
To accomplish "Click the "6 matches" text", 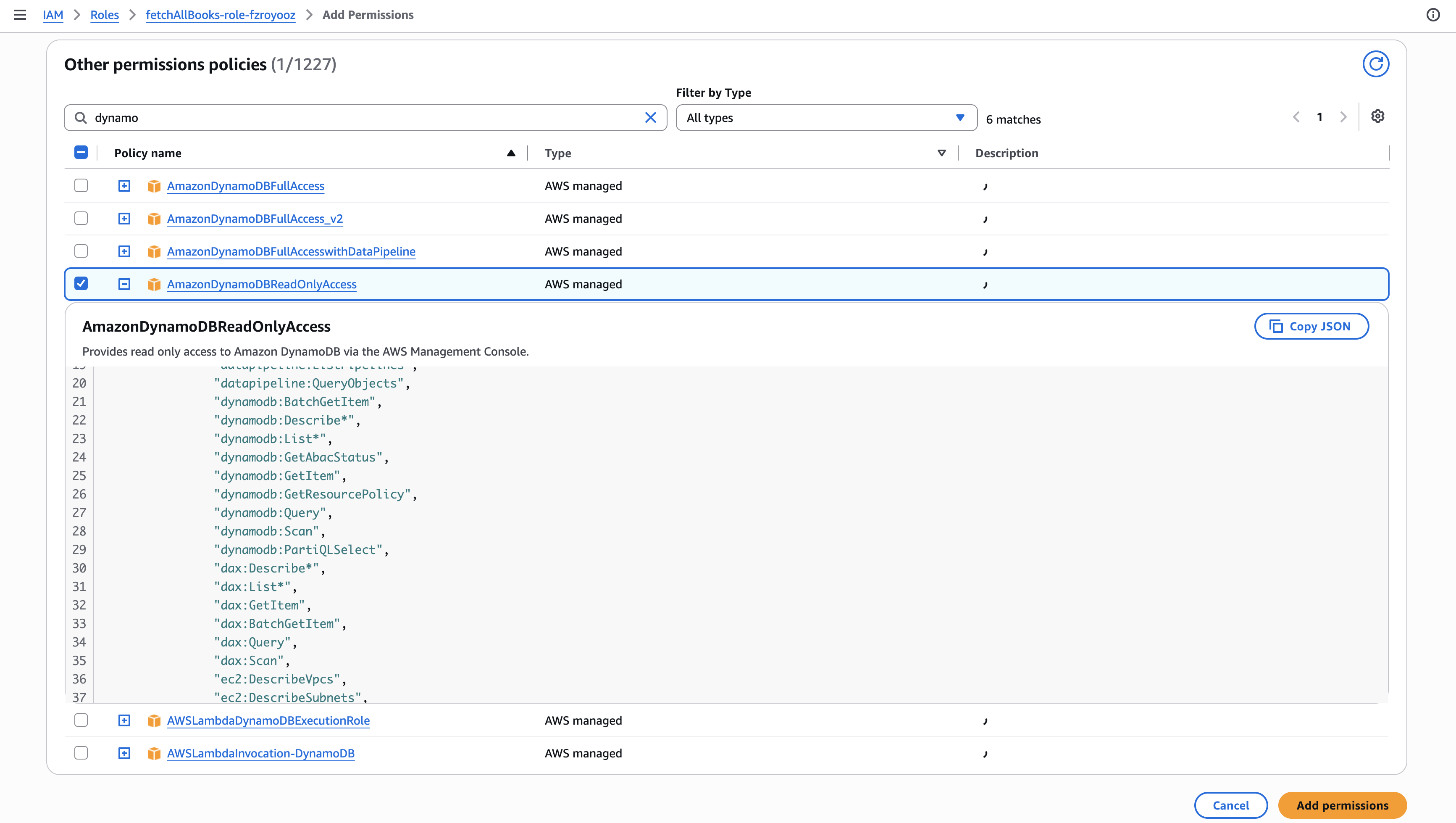I will click(1013, 119).
